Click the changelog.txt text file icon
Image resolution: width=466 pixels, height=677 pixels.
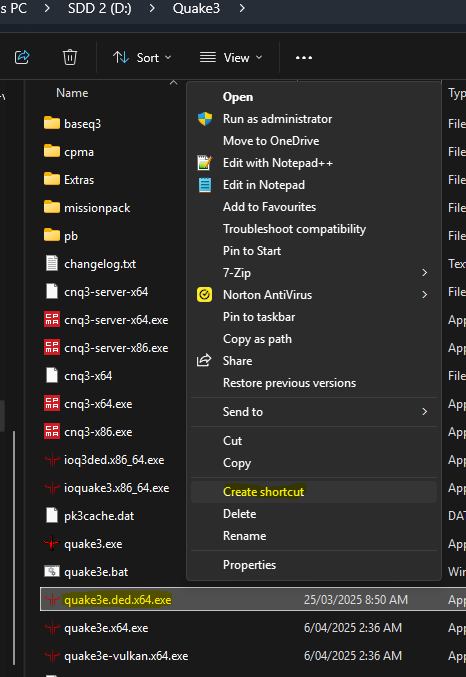click(52, 263)
